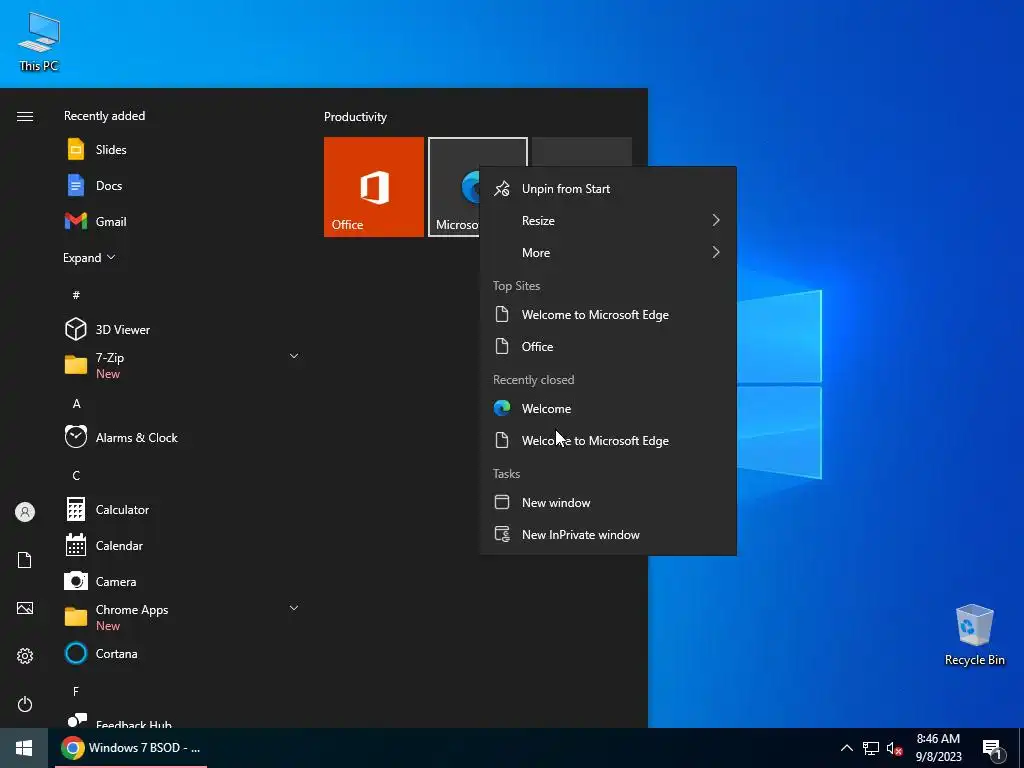Image resolution: width=1024 pixels, height=768 pixels.
Task: Click the Power button icon
Action: click(25, 704)
